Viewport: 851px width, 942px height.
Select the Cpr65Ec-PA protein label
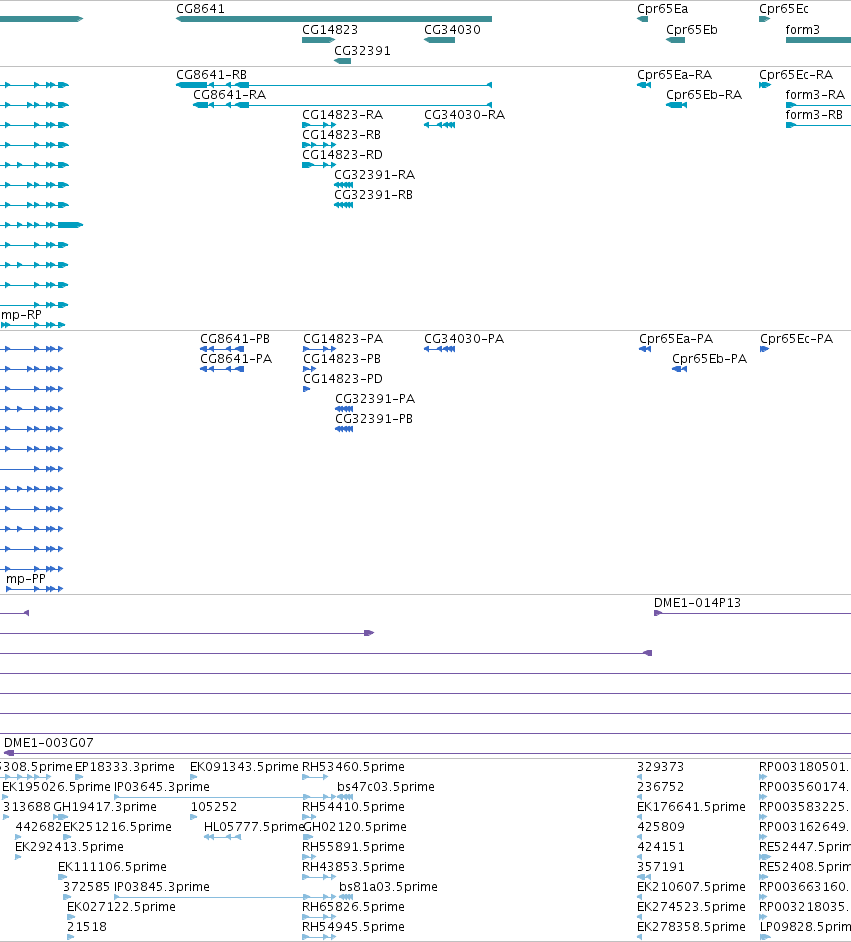[x=796, y=339]
